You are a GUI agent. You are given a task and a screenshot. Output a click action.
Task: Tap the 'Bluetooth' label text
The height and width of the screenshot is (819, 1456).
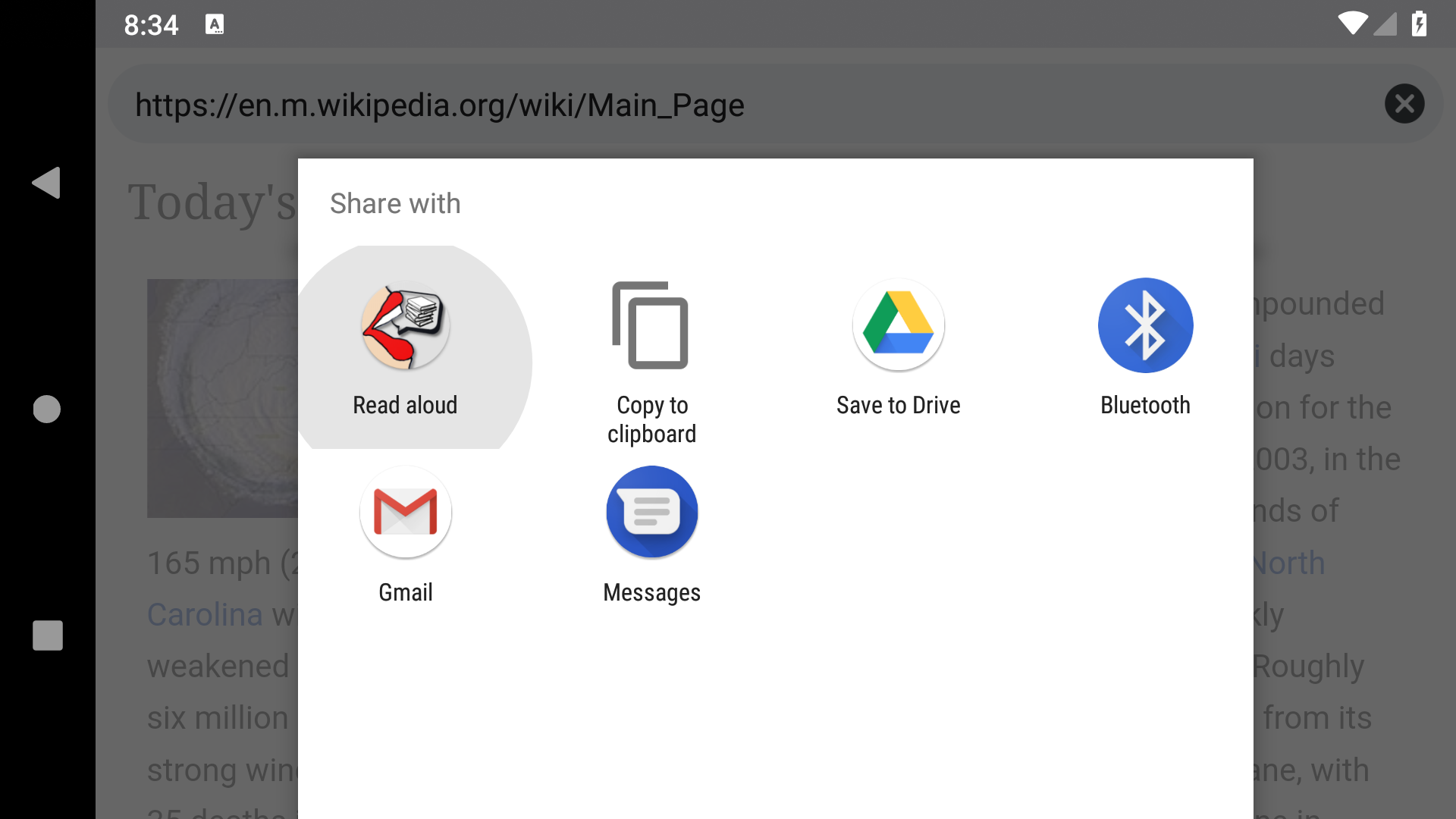tap(1145, 405)
